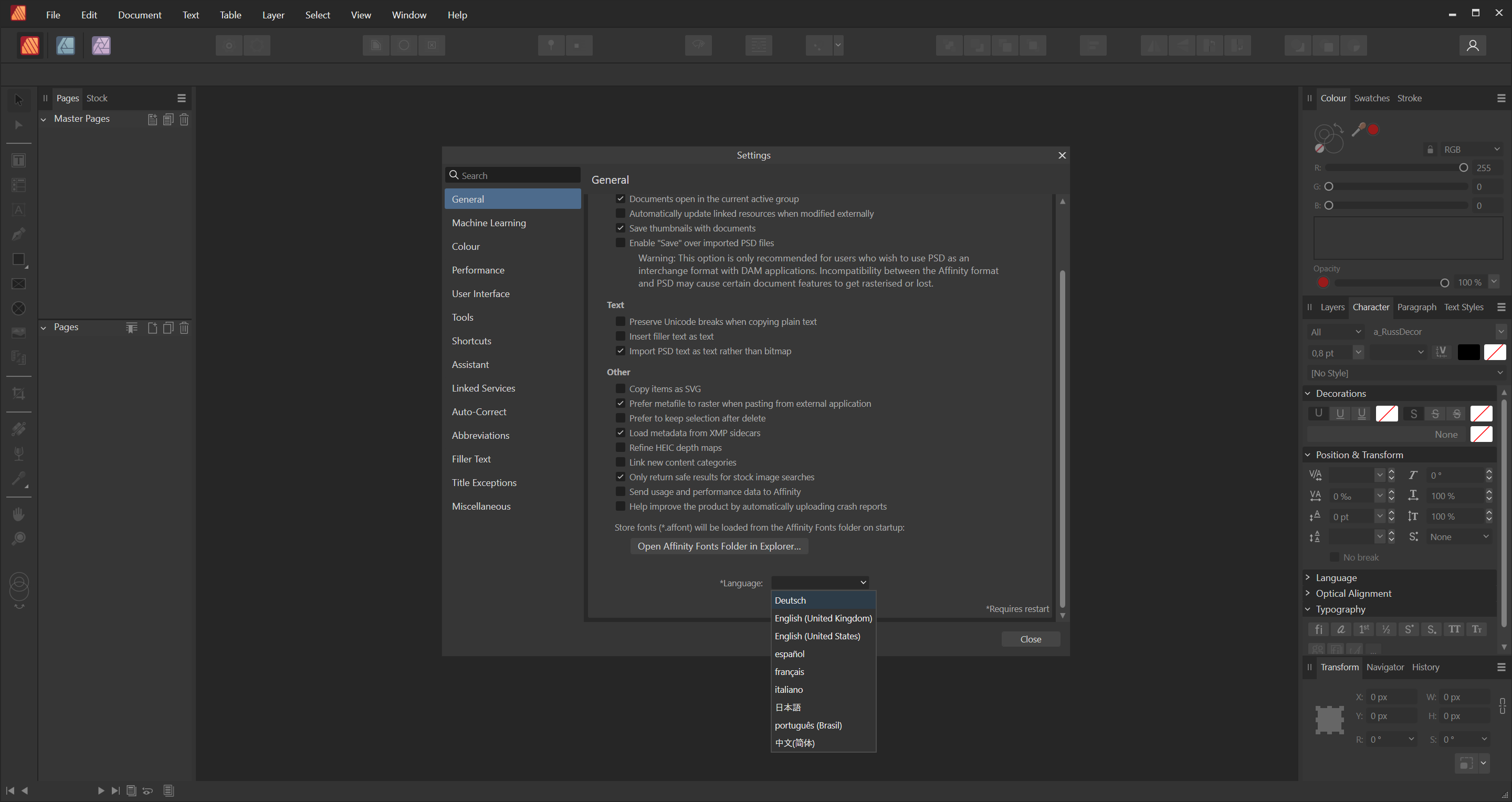Viewport: 1512px width, 802px height.
Task: Click the colour picker eyedropper icon
Action: (1358, 130)
